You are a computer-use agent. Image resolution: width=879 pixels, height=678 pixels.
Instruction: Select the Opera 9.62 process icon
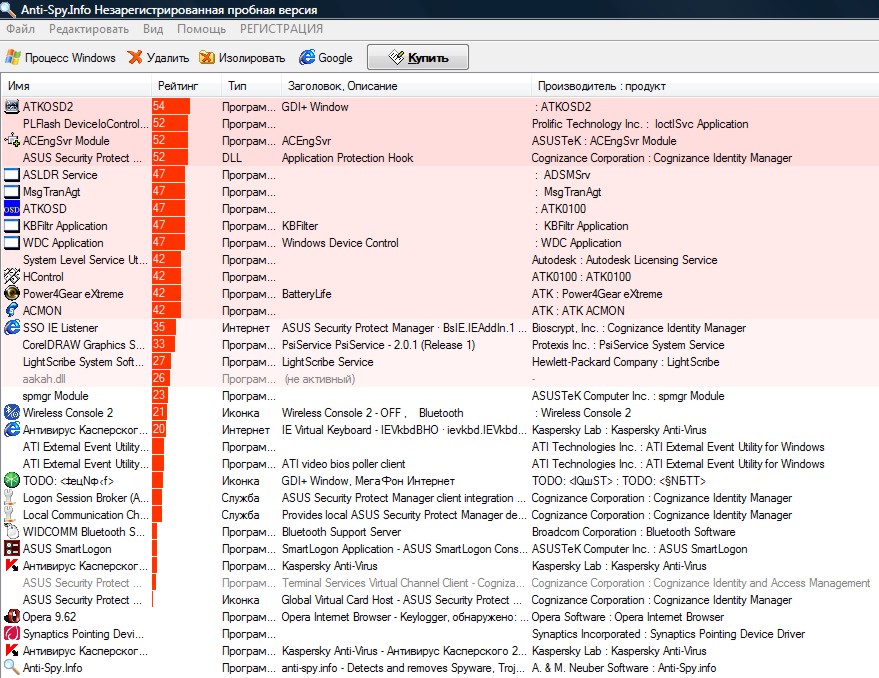(12, 617)
